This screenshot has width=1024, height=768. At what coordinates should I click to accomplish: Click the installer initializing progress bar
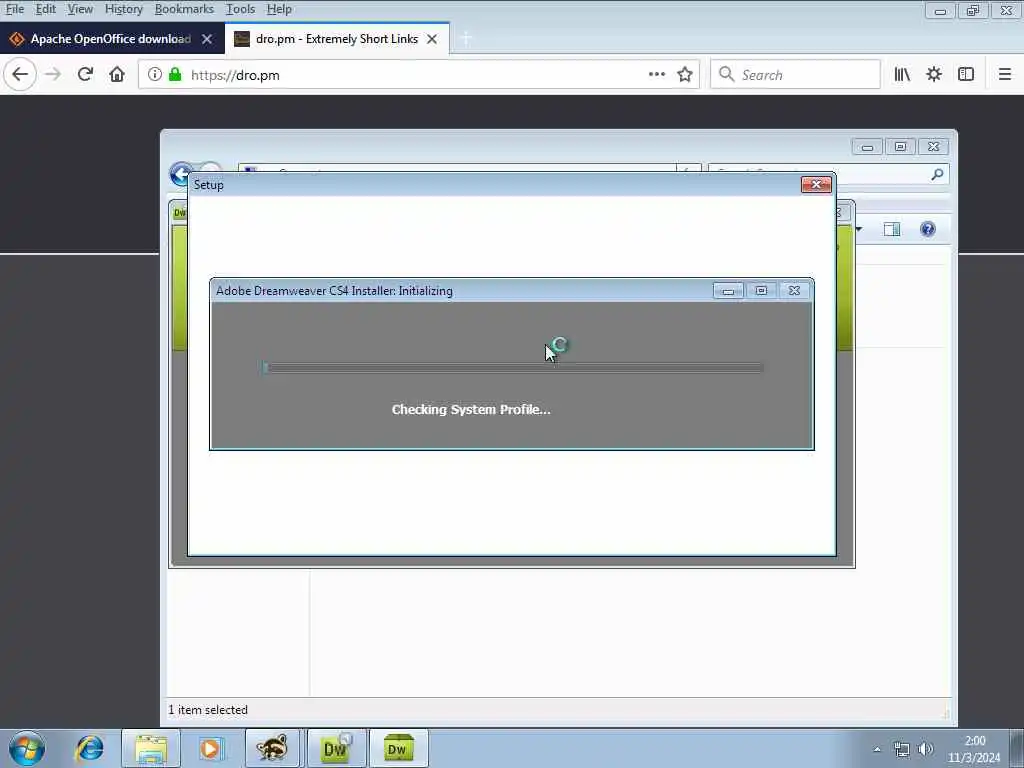(x=513, y=368)
